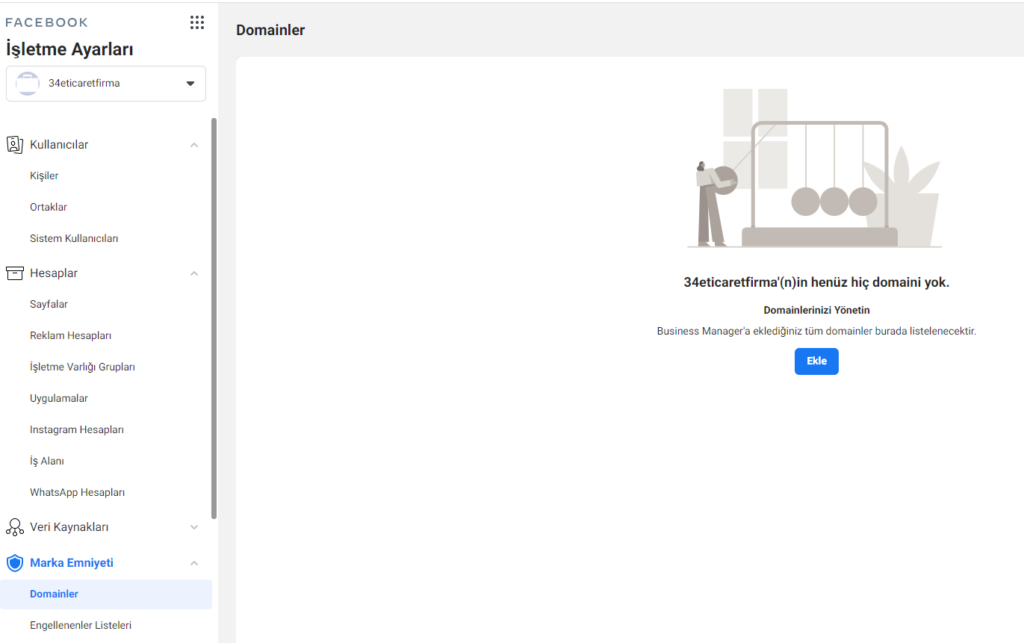Click the blue Ekle button
Image resolution: width=1024 pixels, height=643 pixels.
(x=816, y=361)
